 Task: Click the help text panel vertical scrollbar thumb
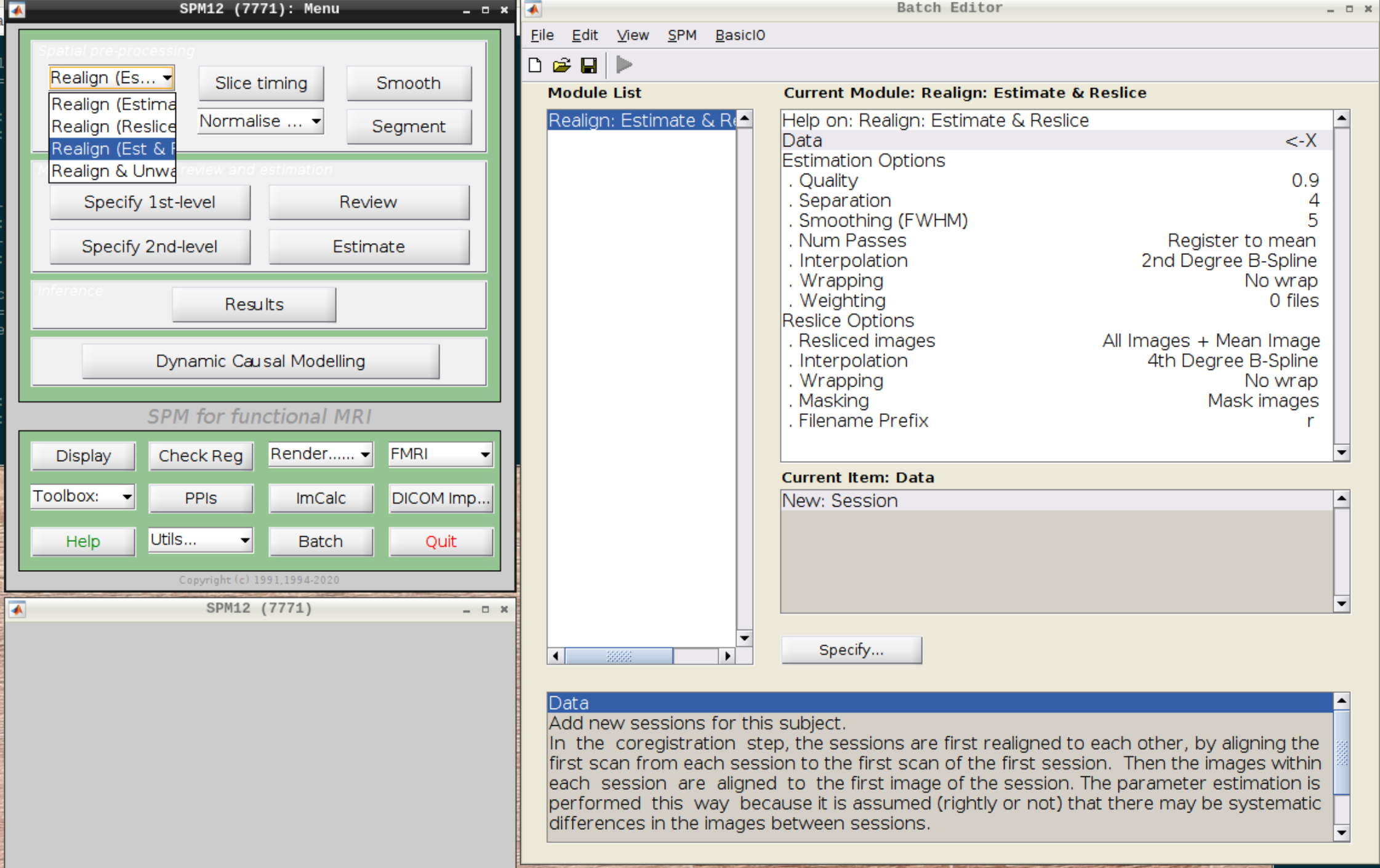1342,752
